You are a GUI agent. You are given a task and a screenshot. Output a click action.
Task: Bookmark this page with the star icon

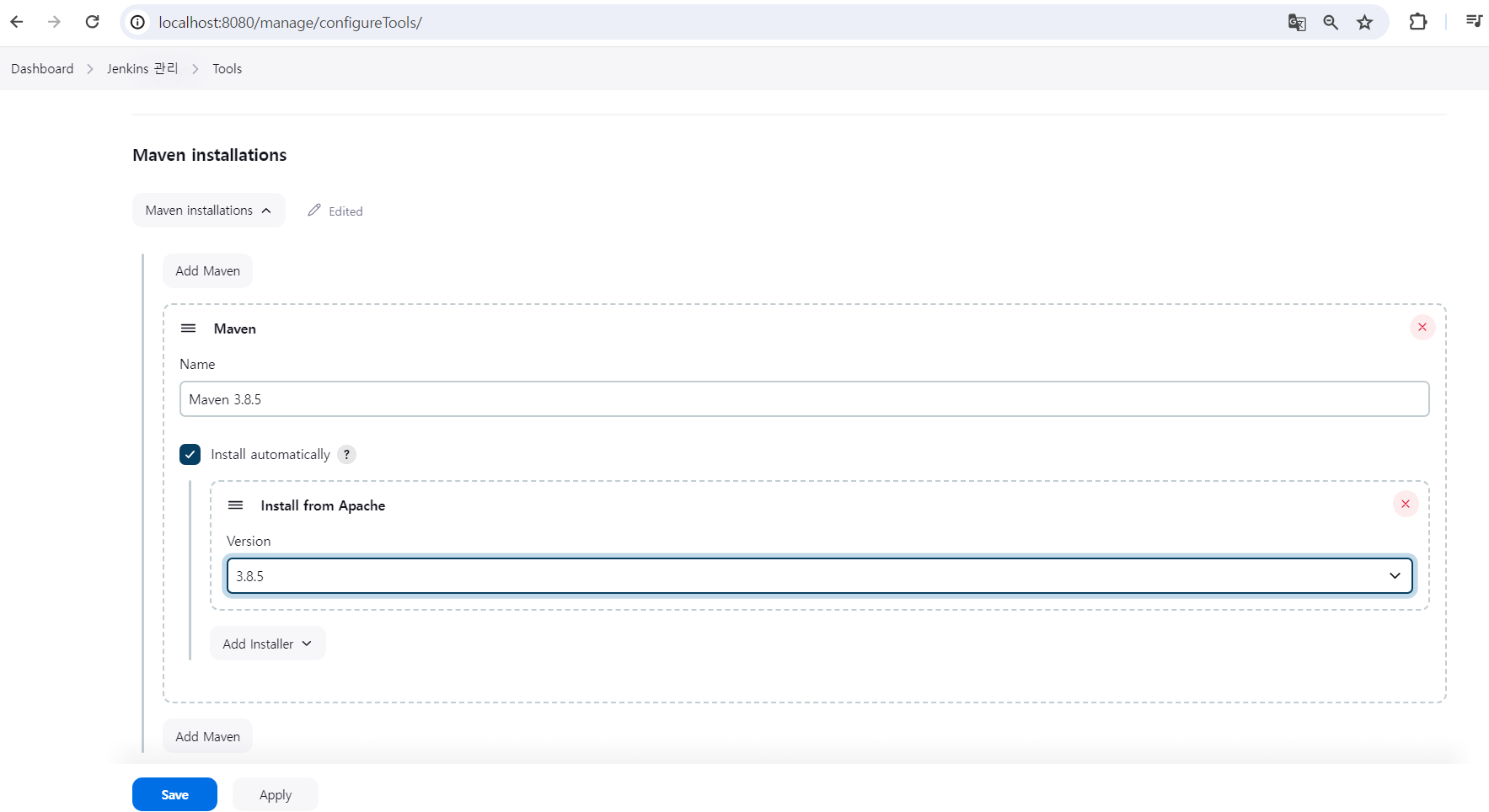coord(1365,23)
